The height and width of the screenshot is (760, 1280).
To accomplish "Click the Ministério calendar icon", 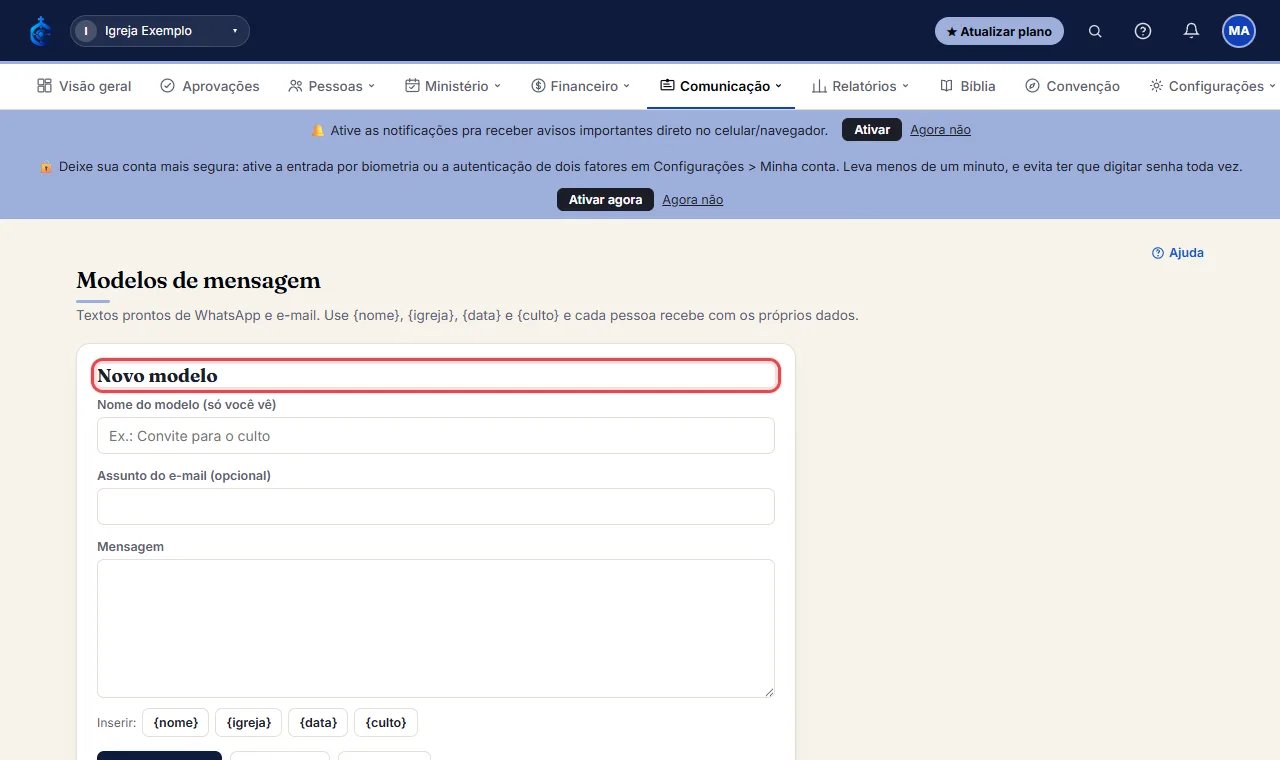I will (x=412, y=86).
